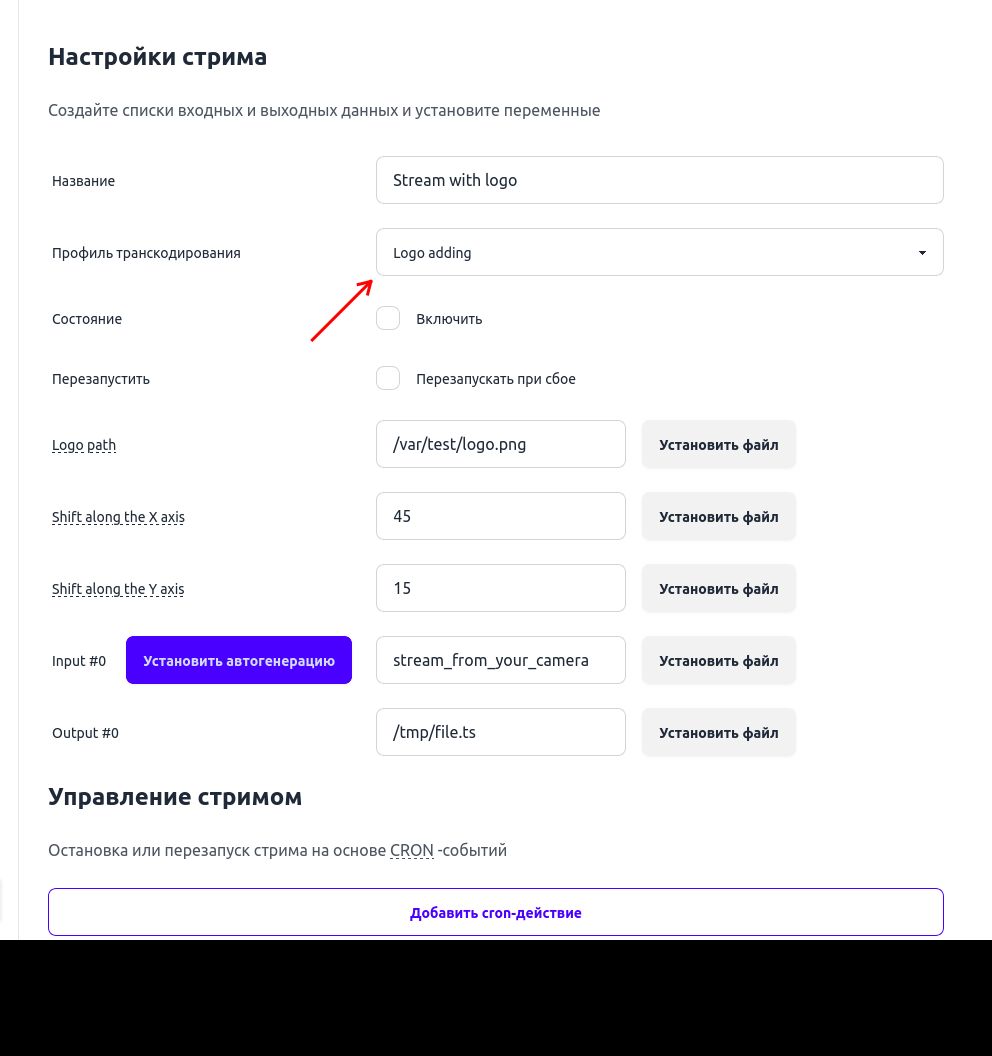Select the stream_from_your_camera input field

(x=500, y=660)
